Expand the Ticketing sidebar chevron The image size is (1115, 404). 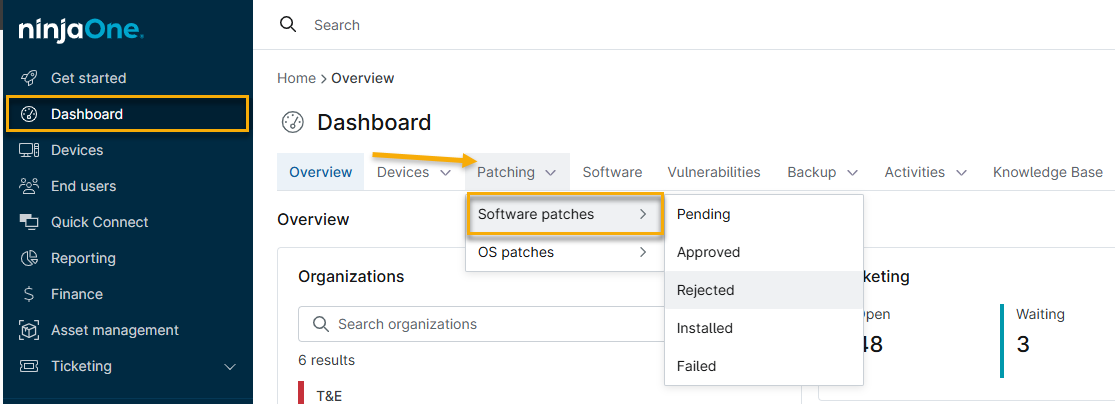point(230,367)
